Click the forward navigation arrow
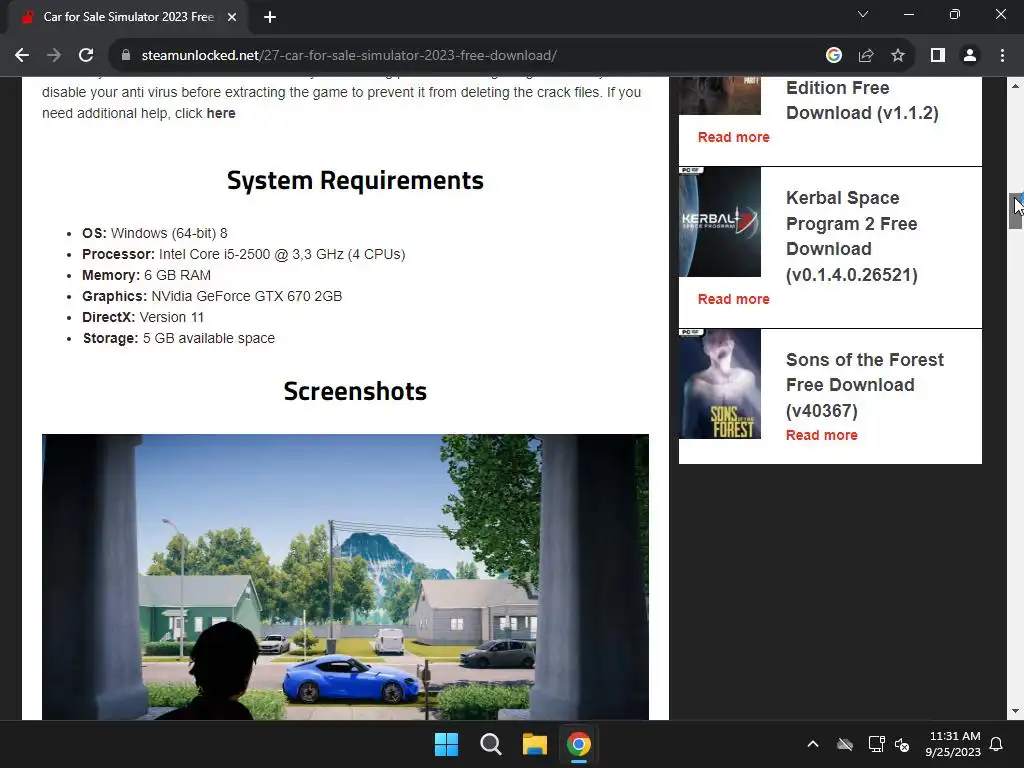The width and height of the screenshot is (1024, 768). coord(54,56)
